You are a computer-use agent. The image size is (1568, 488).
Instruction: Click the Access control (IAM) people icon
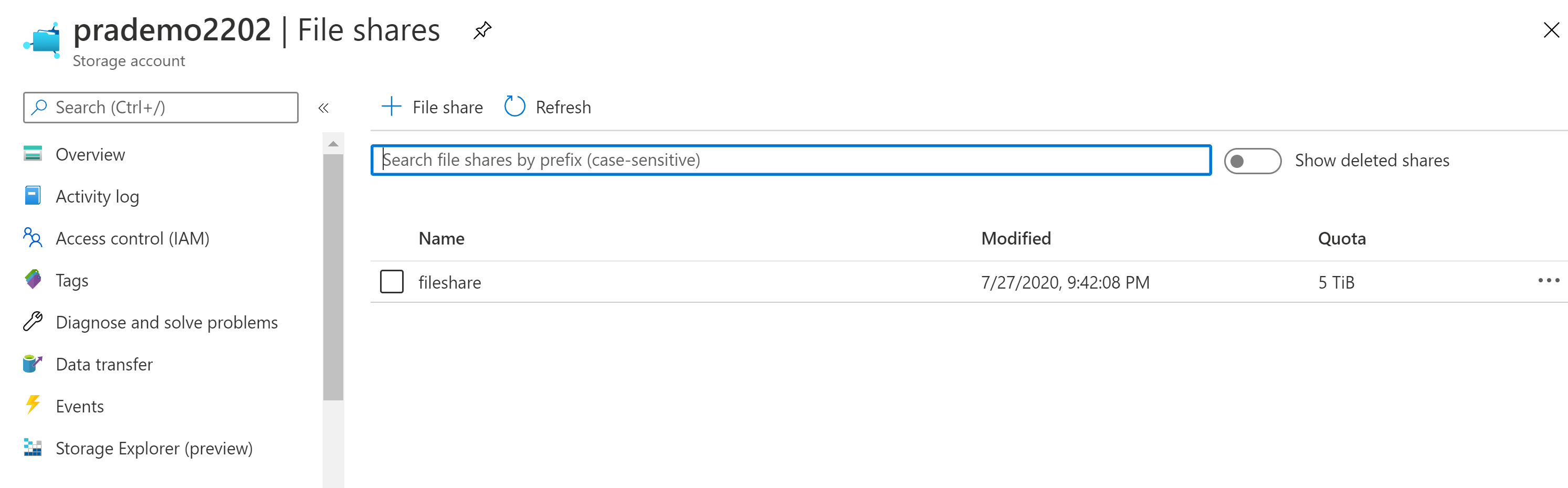point(33,237)
